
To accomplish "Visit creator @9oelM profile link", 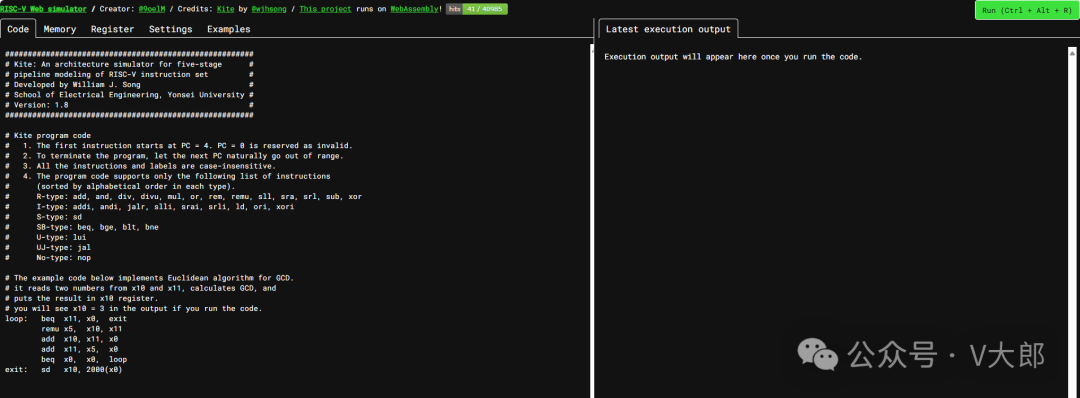I will [x=153, y=10].
